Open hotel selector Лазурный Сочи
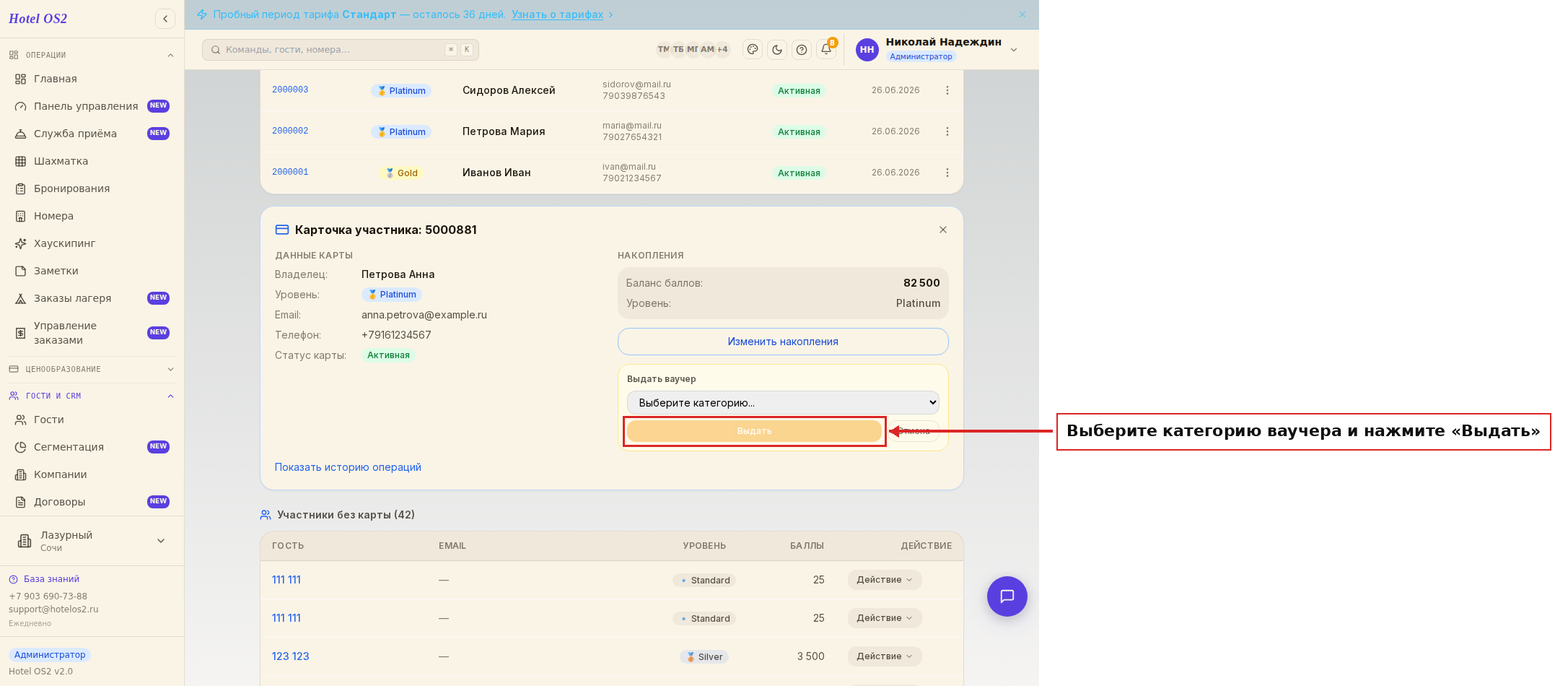Image resolution: width=1568 pixels, height=686 pixels. (92, 541)
